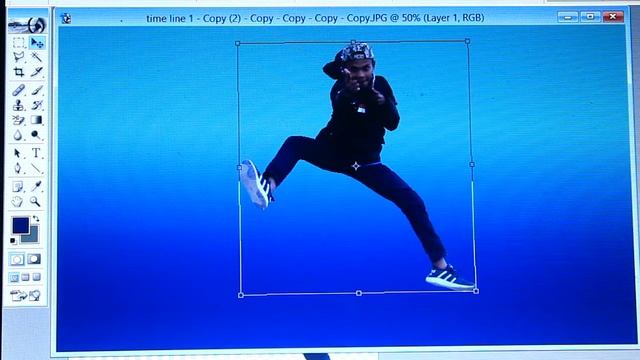This screenshot has height=360, width=640.
Task: Click the transform center reference point
Action: click(x=356, y=166)
